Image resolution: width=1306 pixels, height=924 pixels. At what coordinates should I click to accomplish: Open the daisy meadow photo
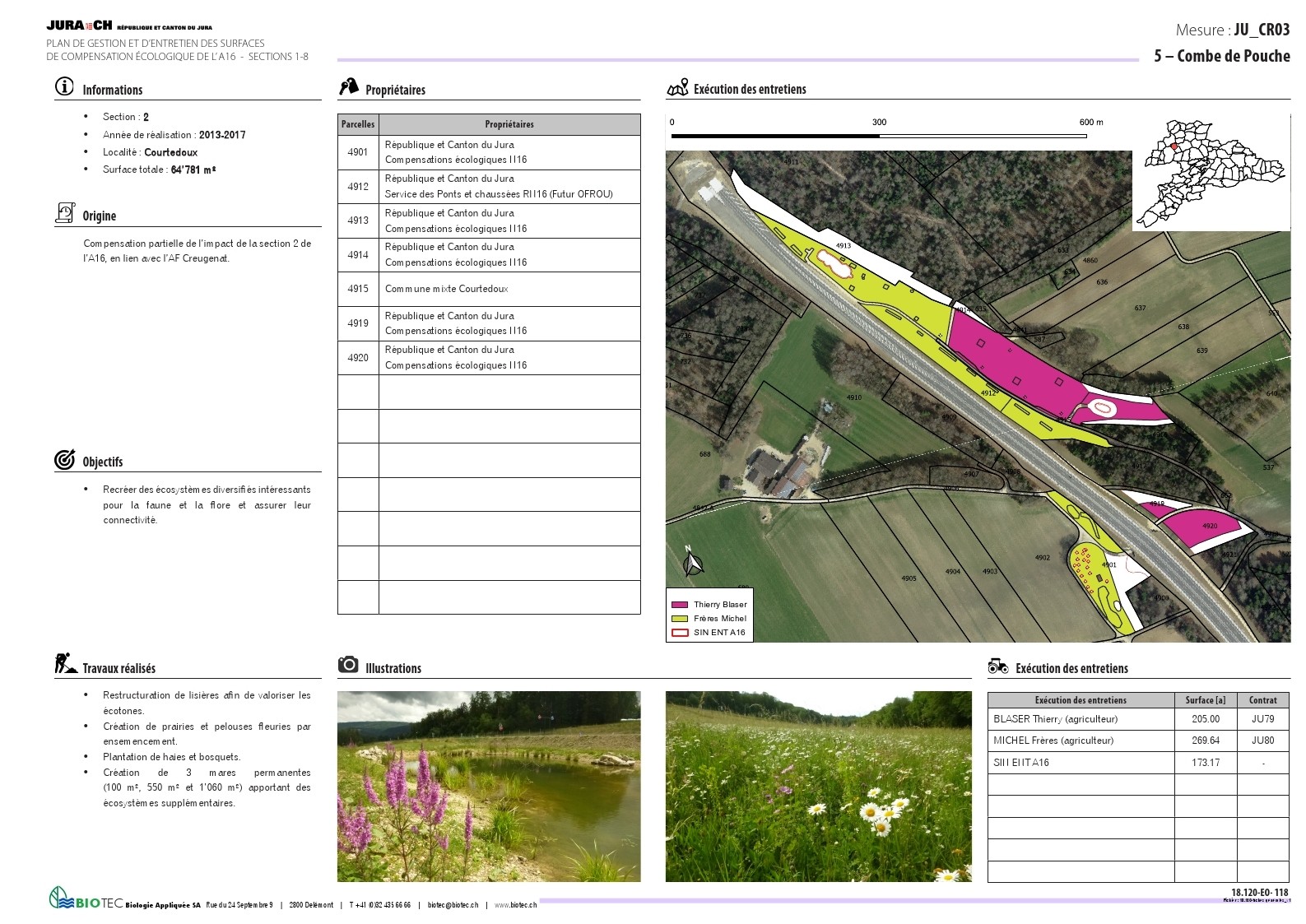click(818, 787)
